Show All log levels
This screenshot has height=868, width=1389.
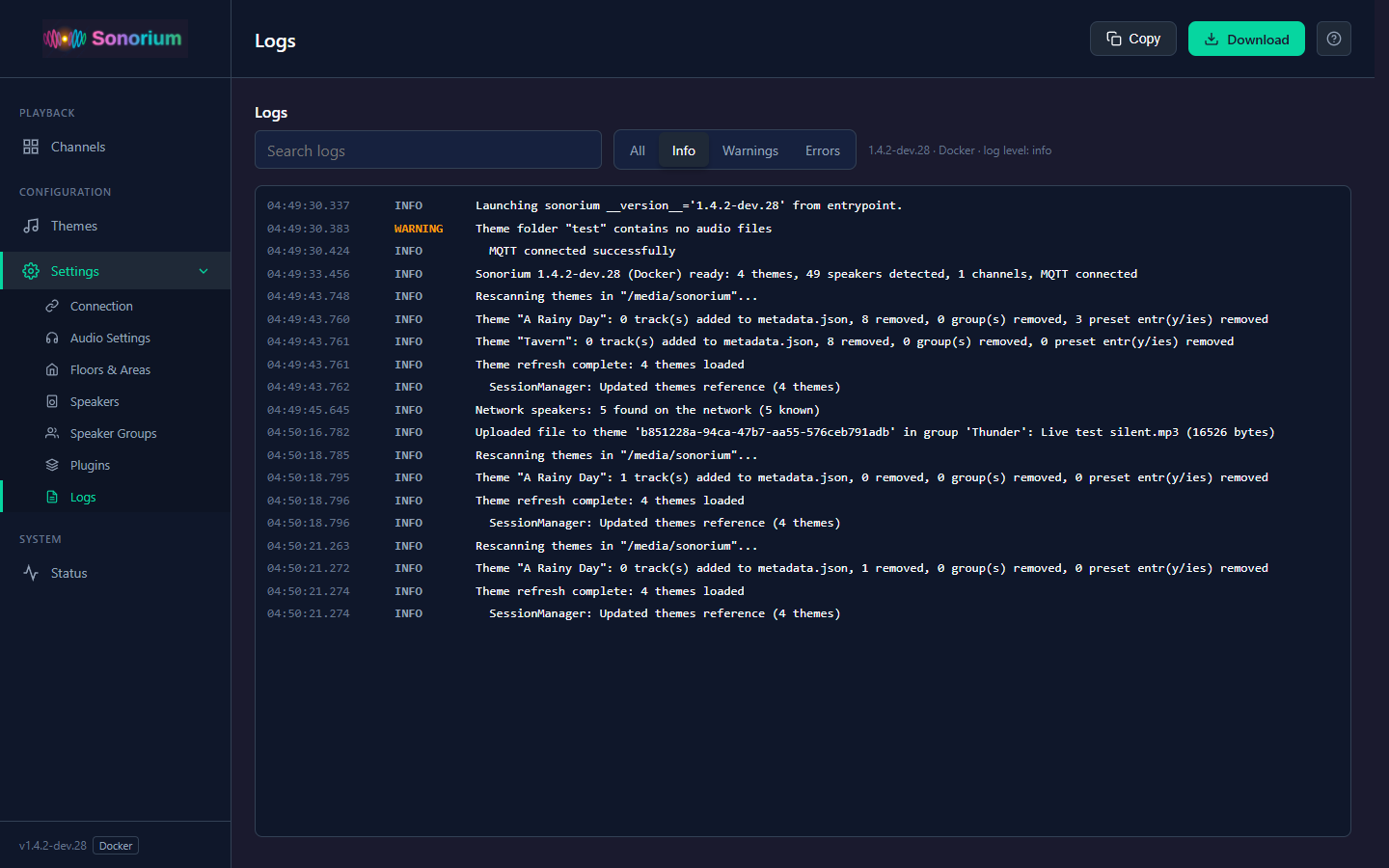pyautogui.click(x=638, y=150)
